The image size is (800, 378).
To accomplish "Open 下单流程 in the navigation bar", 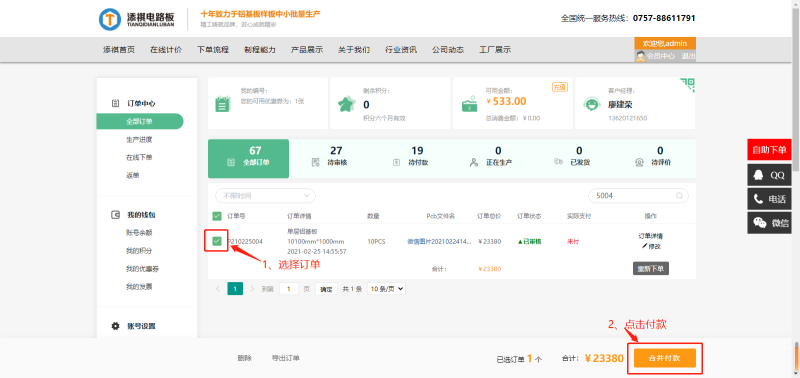I will (213, 50).
